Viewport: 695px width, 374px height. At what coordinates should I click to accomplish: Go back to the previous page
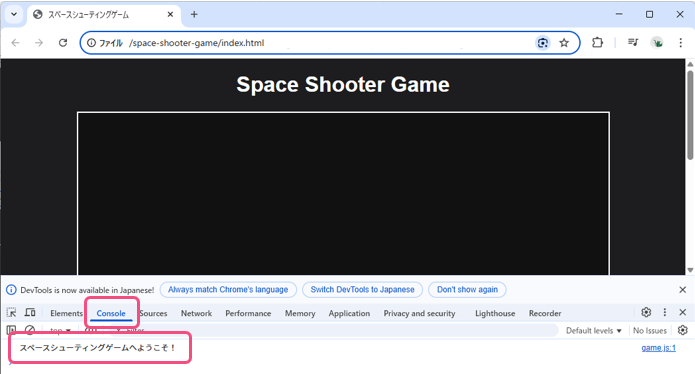coord(16,43)
